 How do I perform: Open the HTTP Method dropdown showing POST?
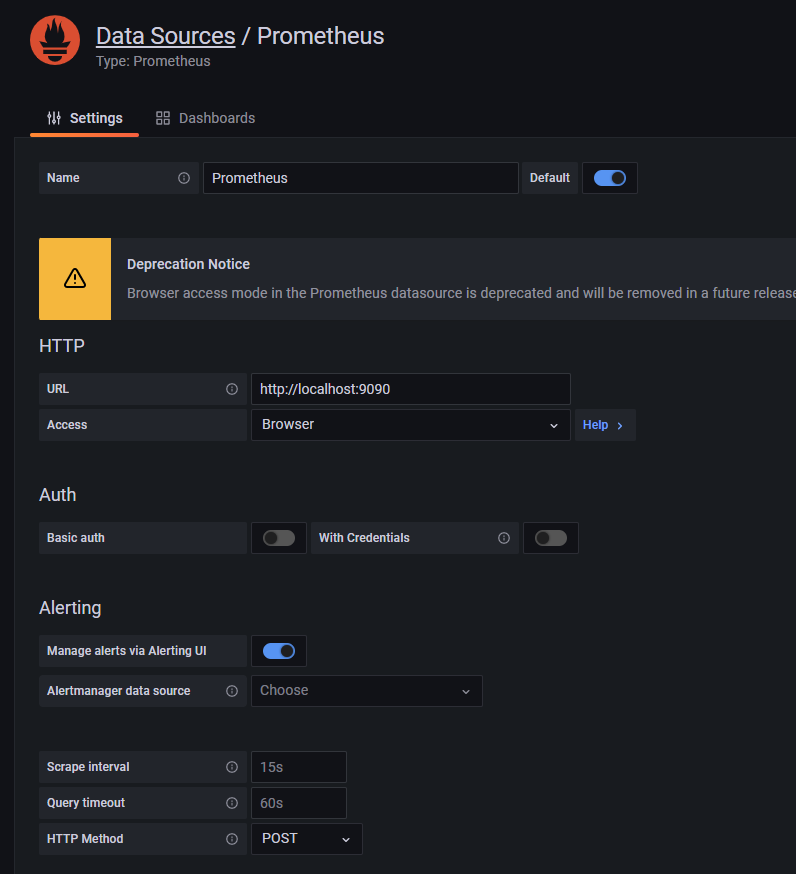307,839
